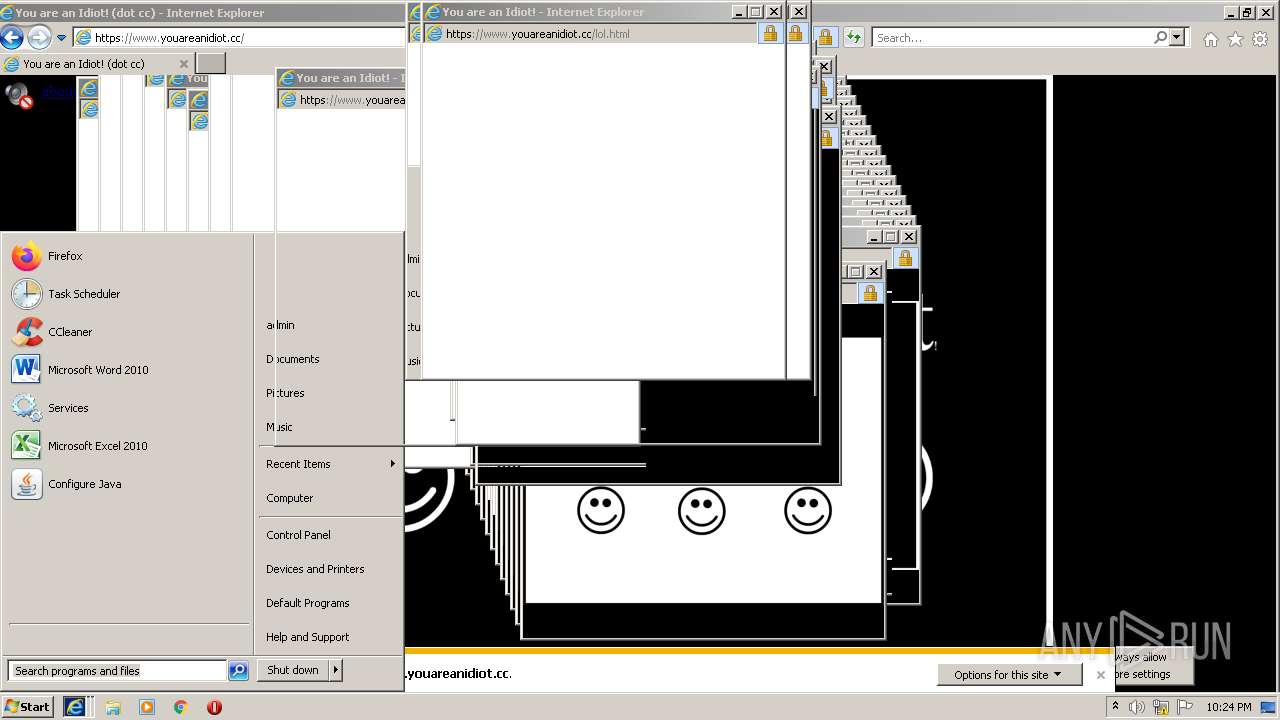This screenshot has height=720, width=1280.
Task: Open the Action Center flag icon
Action: [x=1183, y=707]
